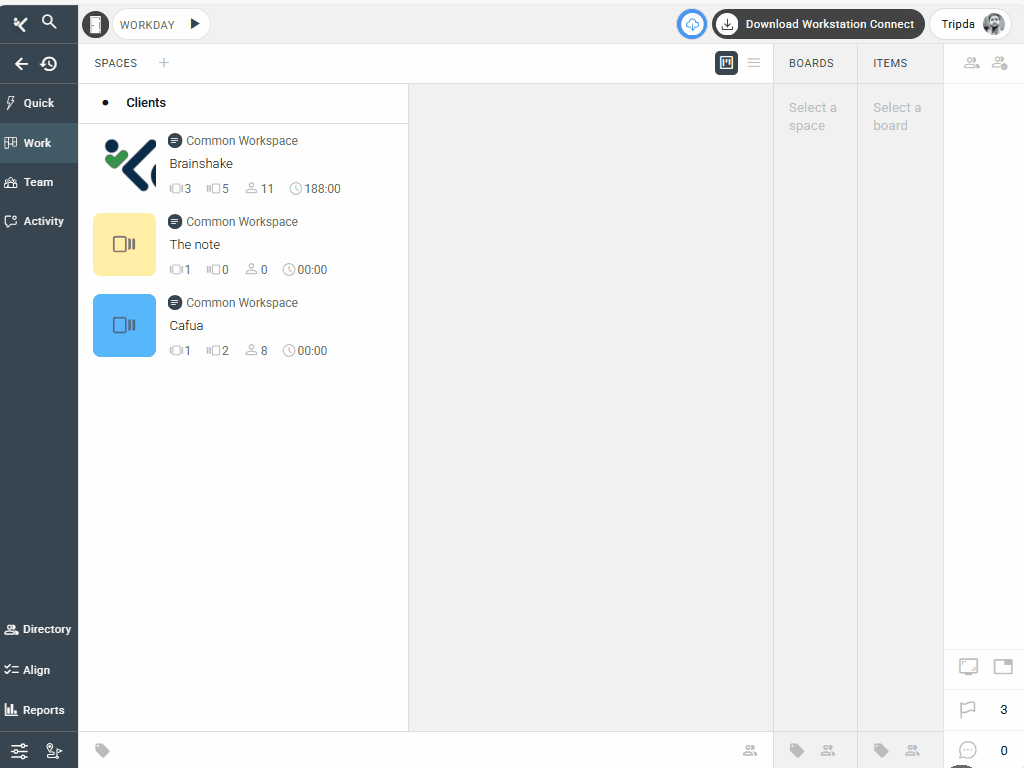The height and width of the screenshot is (768, 1024).
Task: Collapse the Clients group
Action: tap(106, 103)
